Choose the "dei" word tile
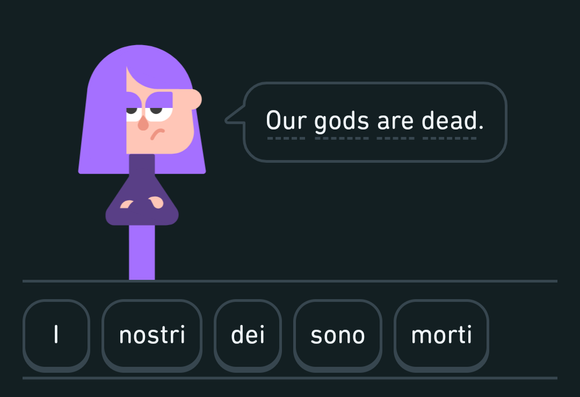Viewport: 580px width, 397px height. click(x=248, y=335)
